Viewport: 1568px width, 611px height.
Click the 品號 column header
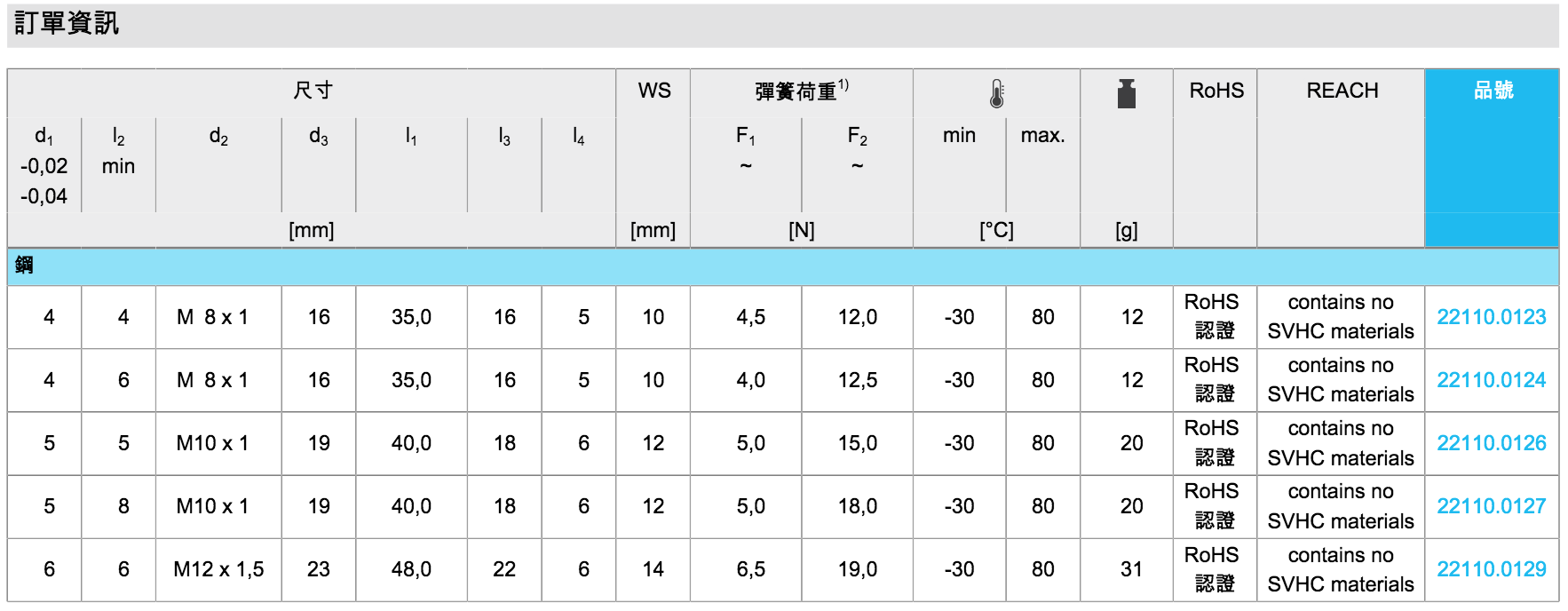[1493, 91]
